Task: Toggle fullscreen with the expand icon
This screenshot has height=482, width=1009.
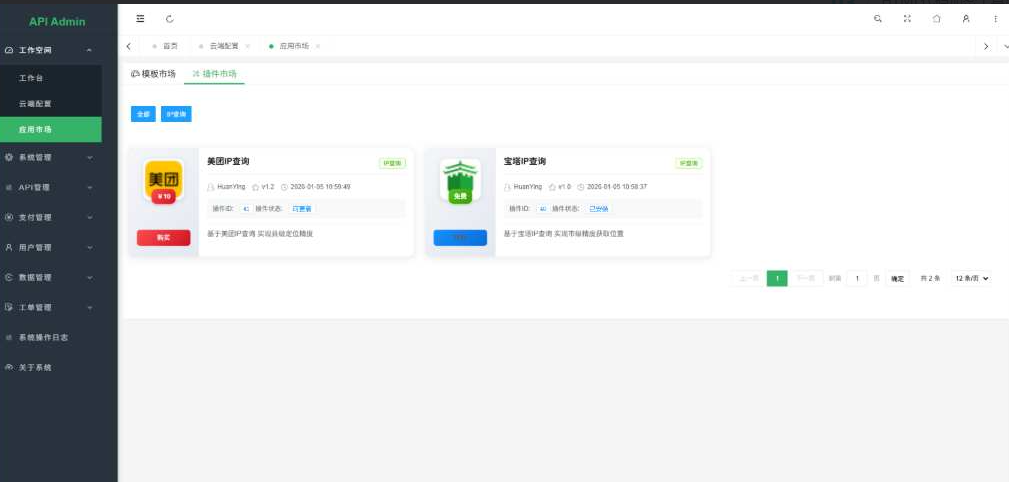Action: [907, 19]
